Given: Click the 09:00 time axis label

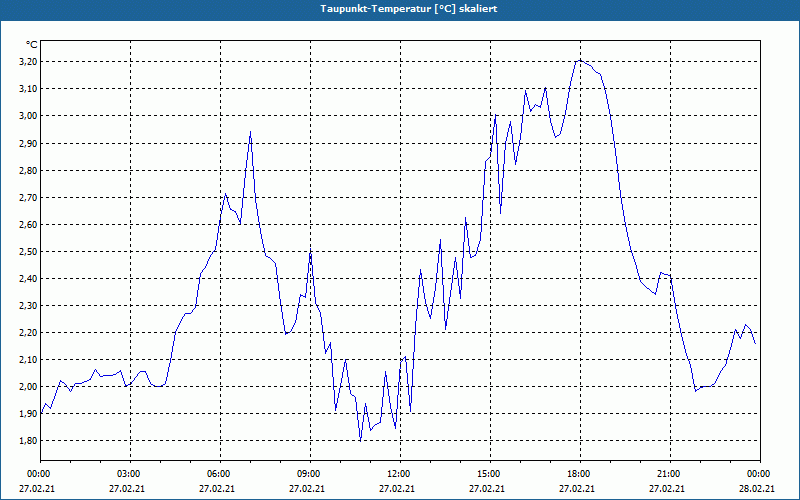Looking at the screenshot, I should [310, 474].
